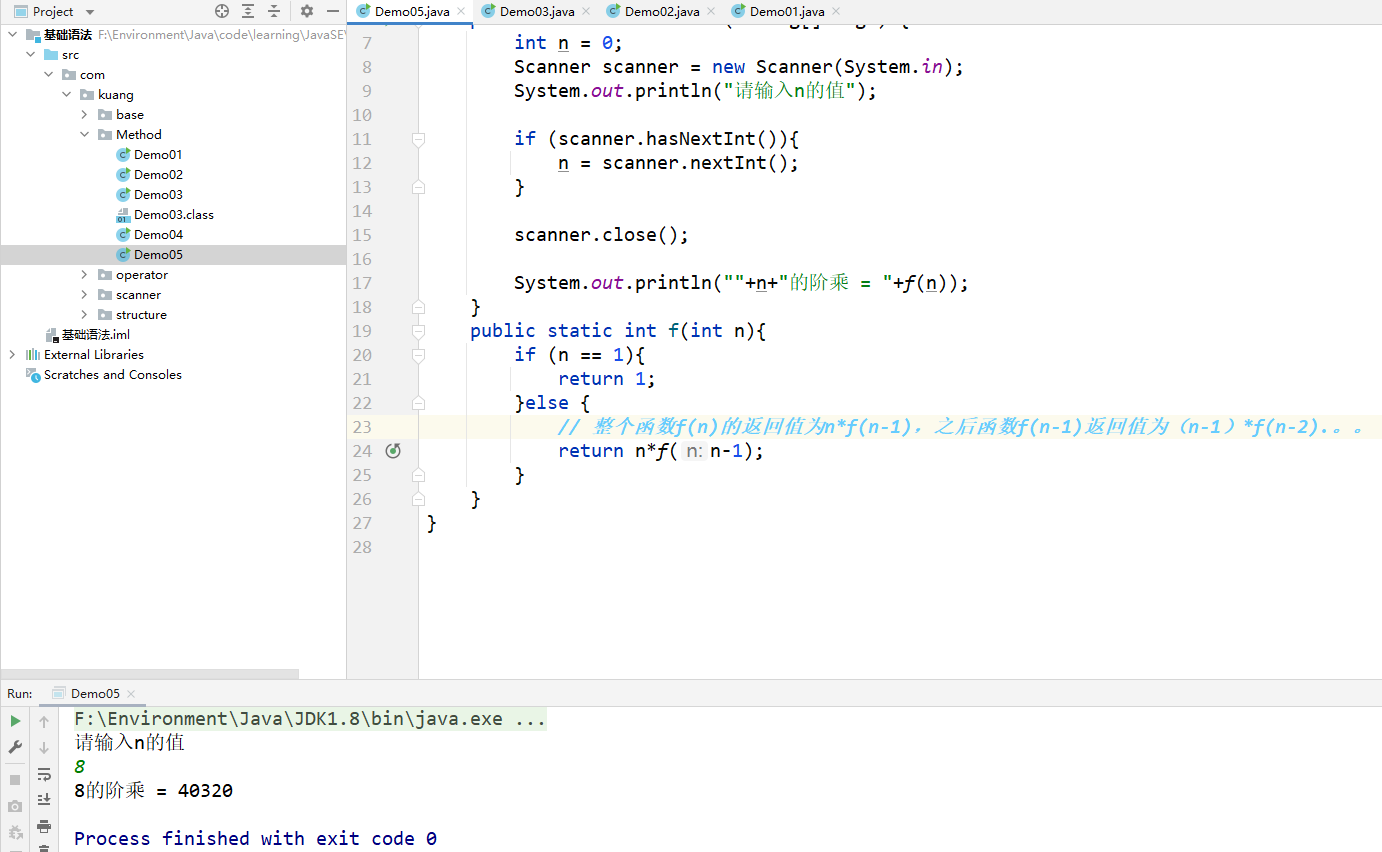Click the console output '8的阶乘 = 40320'
This screenshot has height=852, width=1382.
click(153, 791)
